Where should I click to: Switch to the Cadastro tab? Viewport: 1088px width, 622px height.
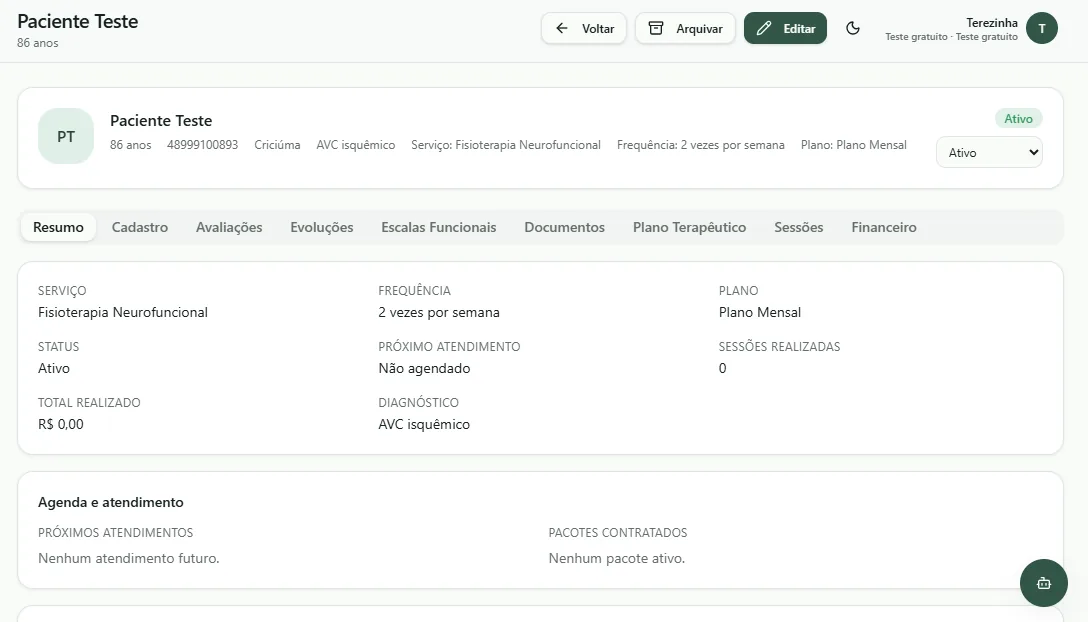(x=139, y=227)
